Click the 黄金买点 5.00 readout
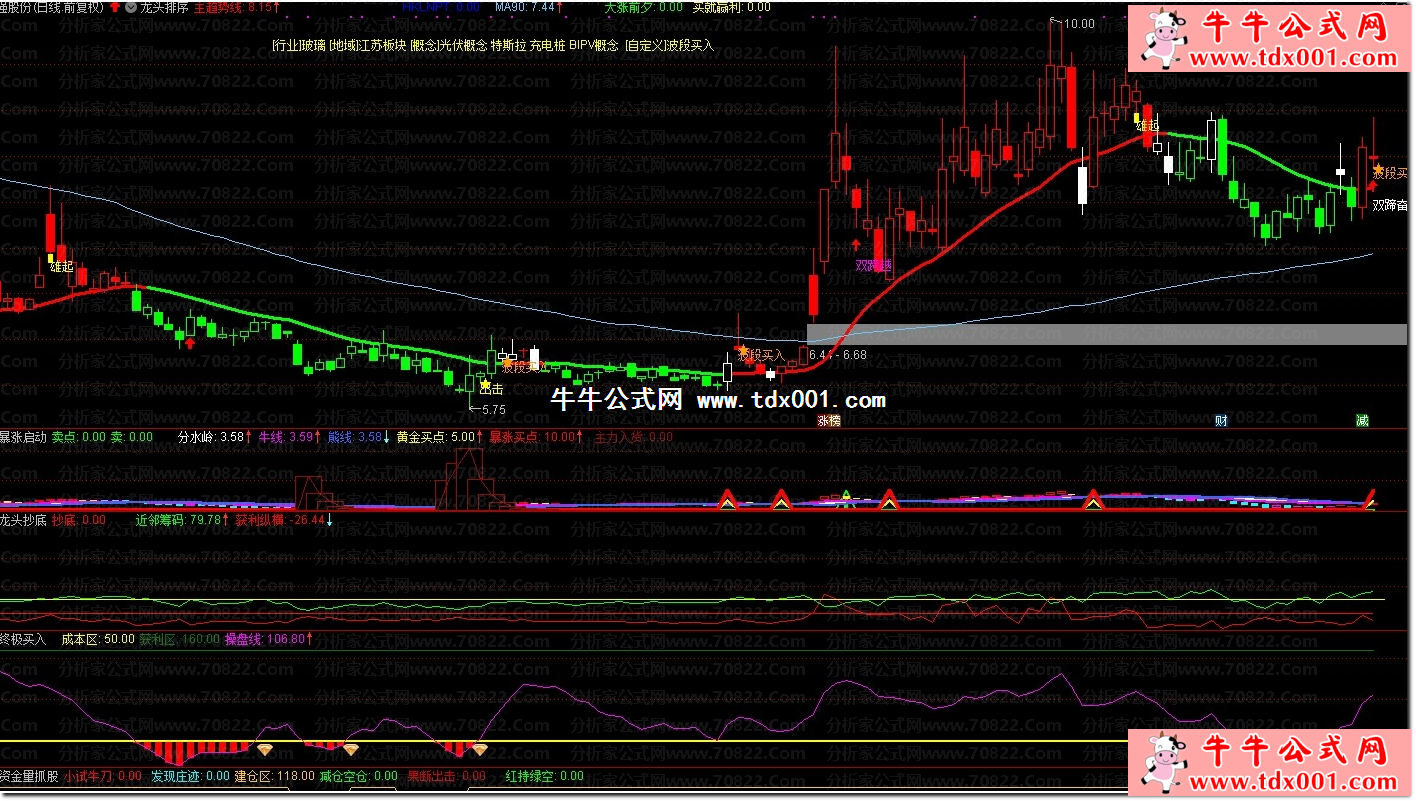Image resolution: width=1416 pixels, height=801 pixels. pos(440,437)
